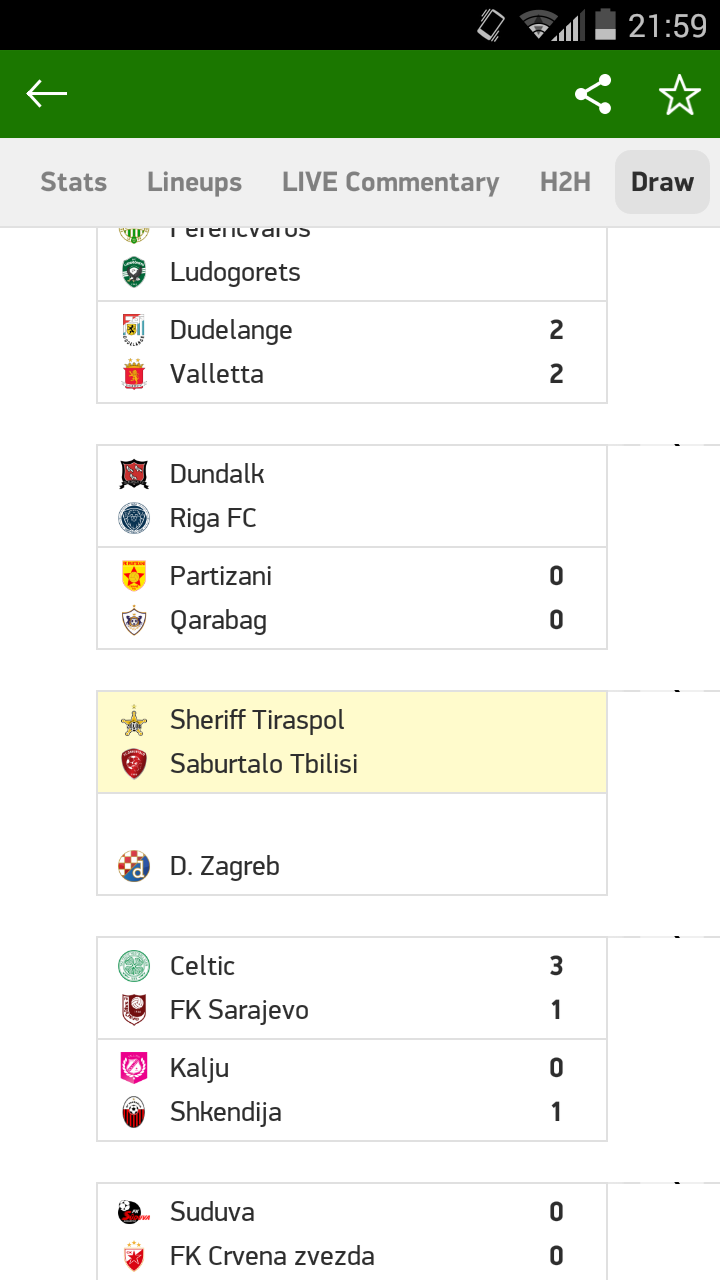Open the Partizani vs Qarabag fixture
This screenshot has height=1280, width=720.
352,598
